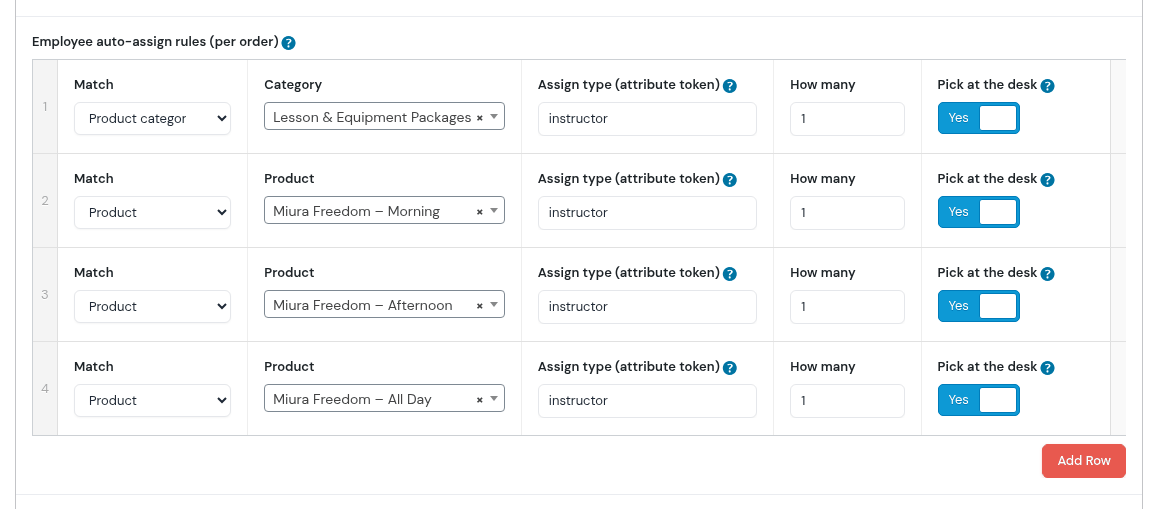Open help icon beside Employee auto-assign rules heading

point(289,43)
